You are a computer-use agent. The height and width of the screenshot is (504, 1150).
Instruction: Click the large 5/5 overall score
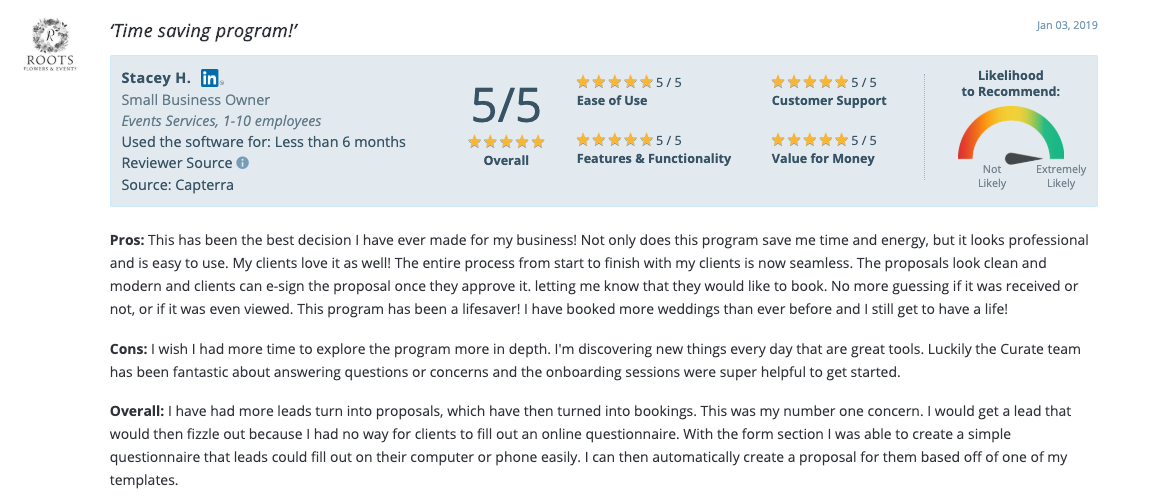click(506, 105)
